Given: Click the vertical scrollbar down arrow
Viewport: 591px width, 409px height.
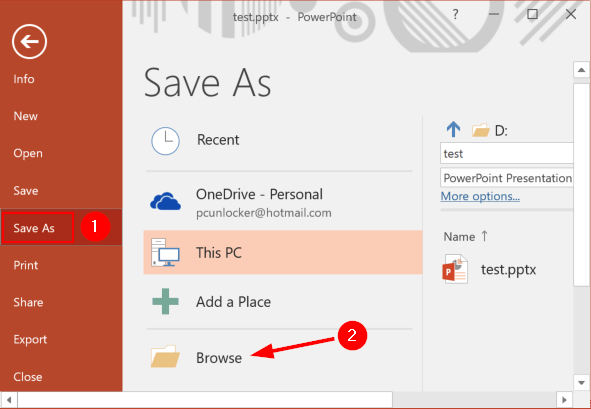Looking at the screenshot, I should point(581,383).
